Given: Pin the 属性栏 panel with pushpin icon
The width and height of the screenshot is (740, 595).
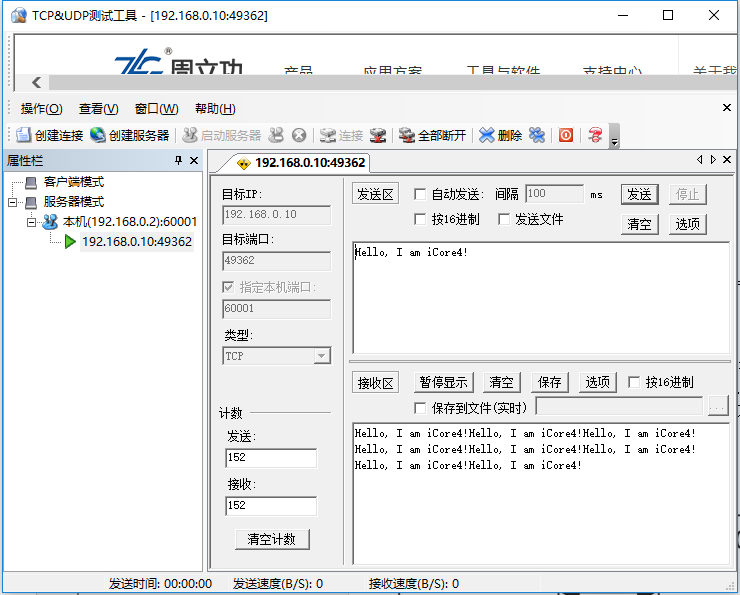Looking at the screenshot, I should coord(179,161).
